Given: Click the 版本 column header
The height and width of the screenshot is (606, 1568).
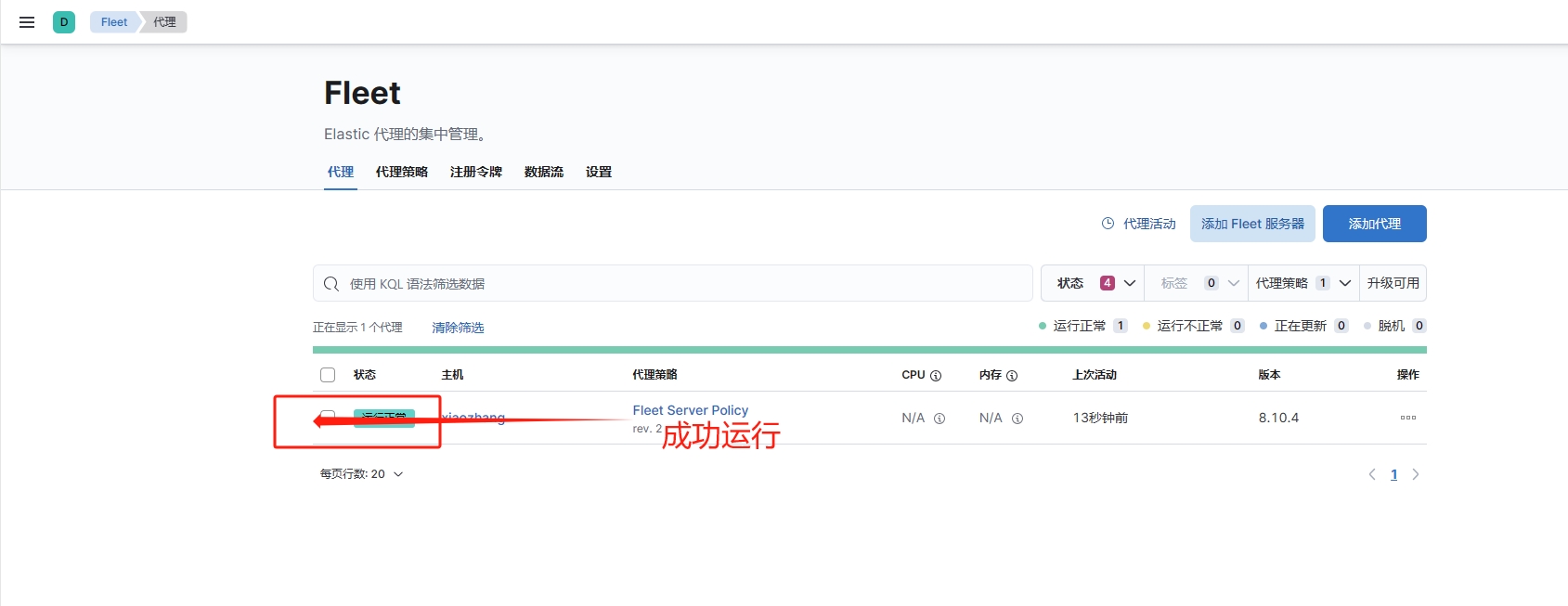Looking at the screenshot, I should click(1269, 375).
